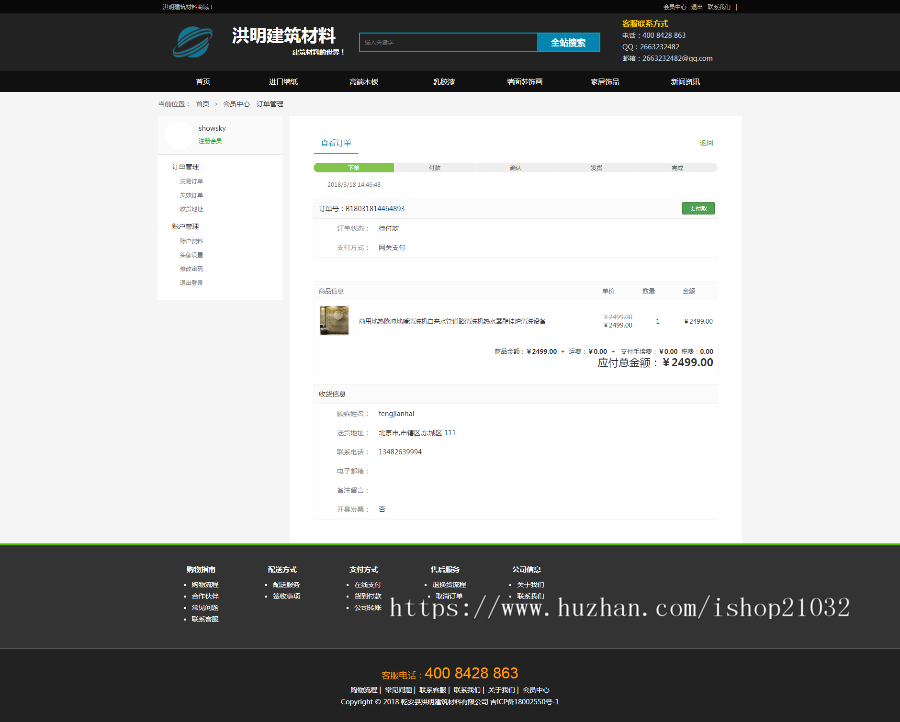
Task: Click 首页 in the breadcrumb
Action: (203, 104)
